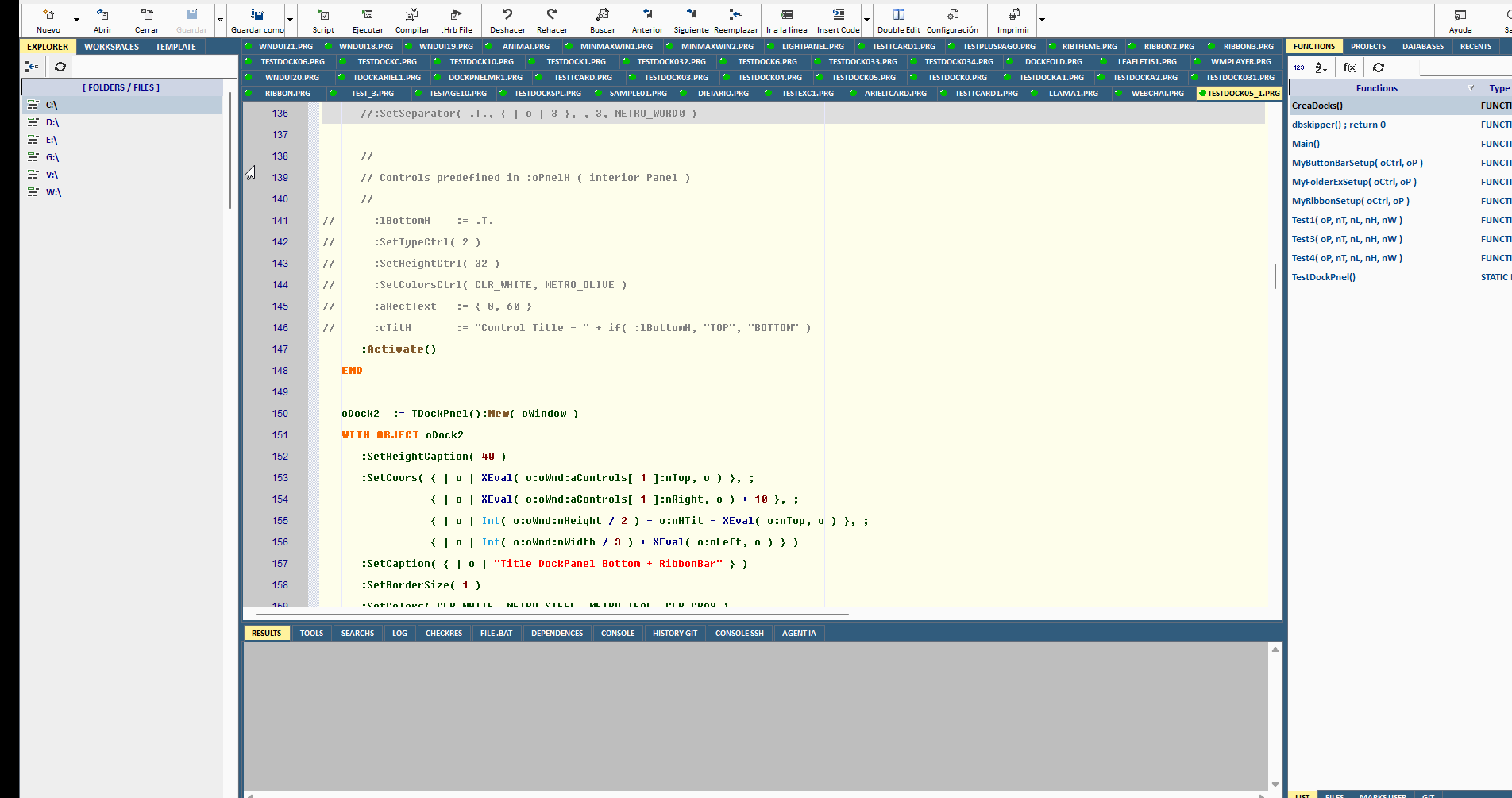Expand the W:\ drive node
The height and width of the screenshot is (798, 1512).
click(x=33, y=192)
